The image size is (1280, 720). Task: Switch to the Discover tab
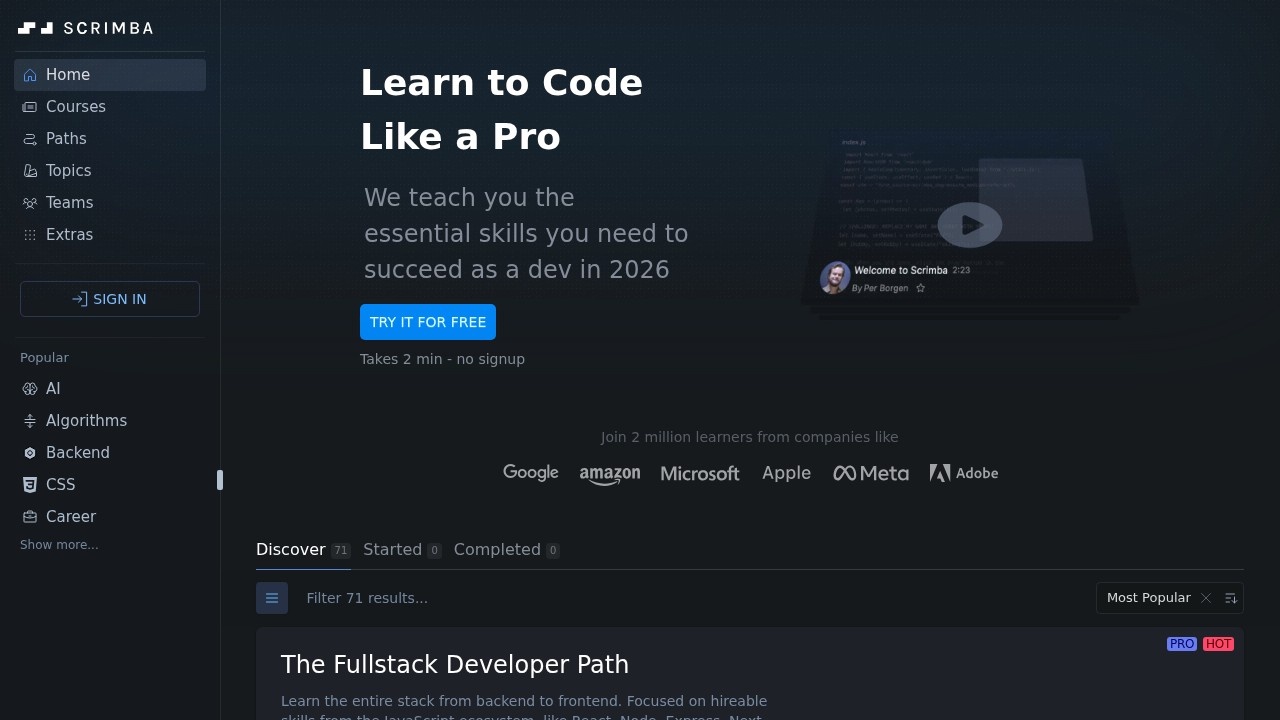[303, 550]
